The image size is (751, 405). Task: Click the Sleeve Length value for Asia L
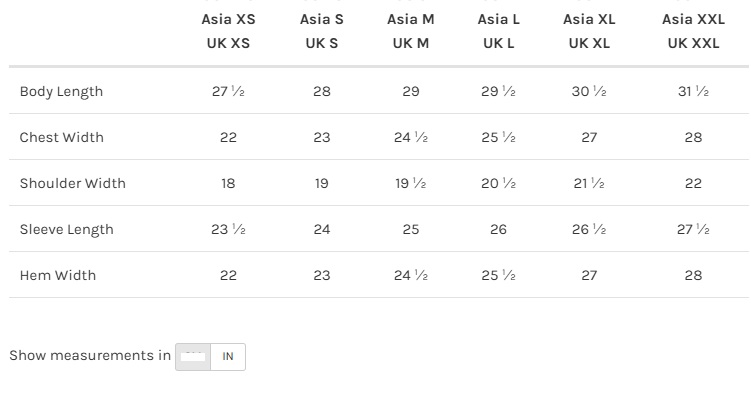498,230
